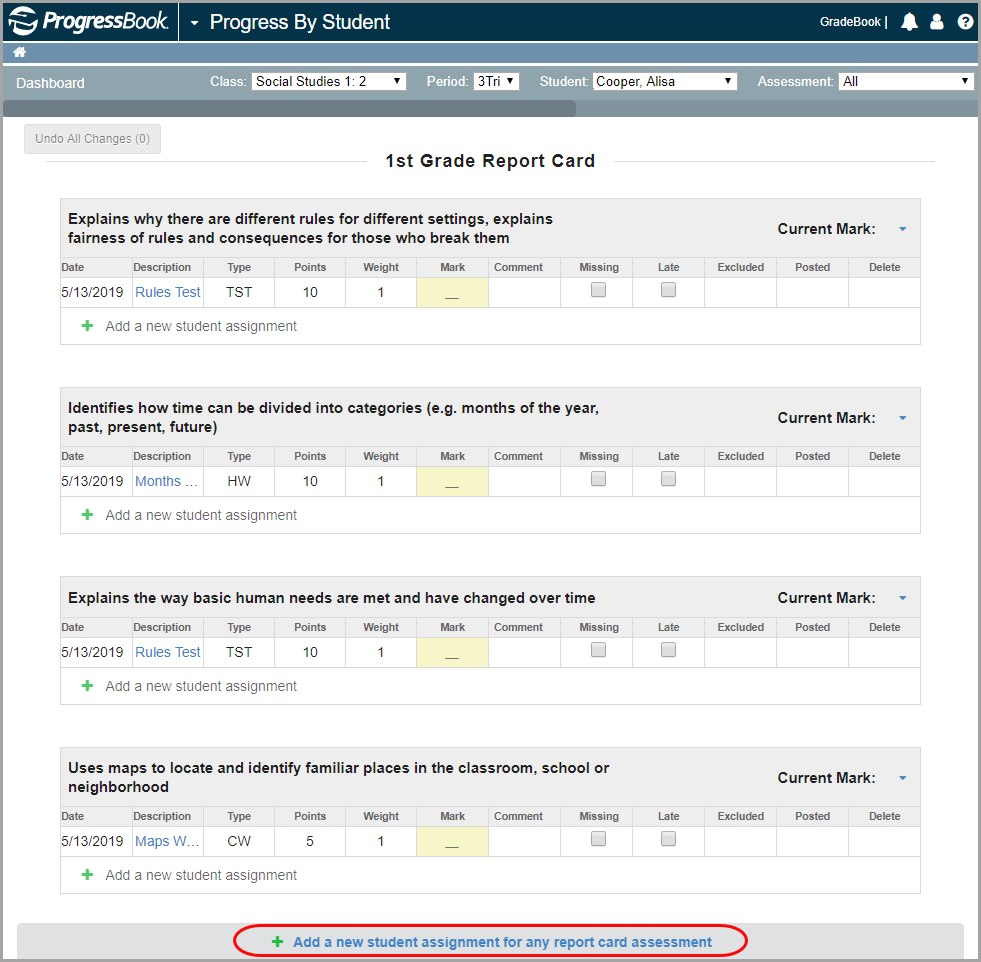Open the Class dropdown Social Studies 1: 2
The width and height of the screenshot is (981, 962).
[328, 81]
